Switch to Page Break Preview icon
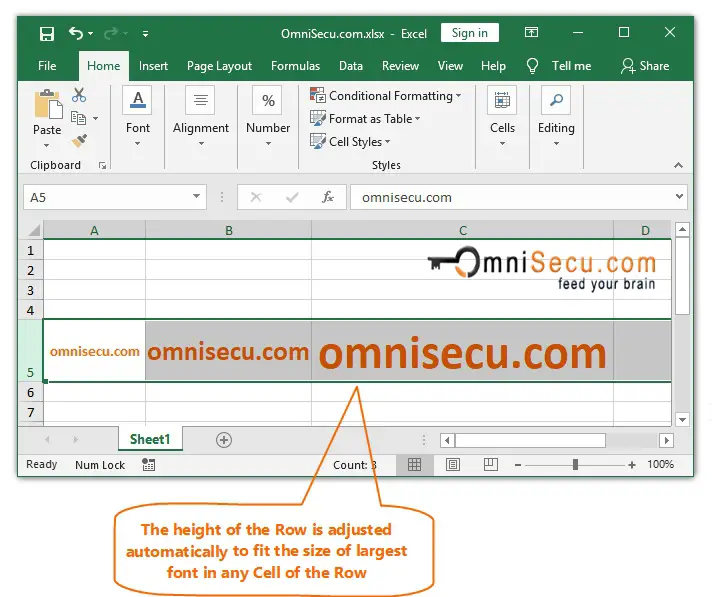 pos(491,464)
